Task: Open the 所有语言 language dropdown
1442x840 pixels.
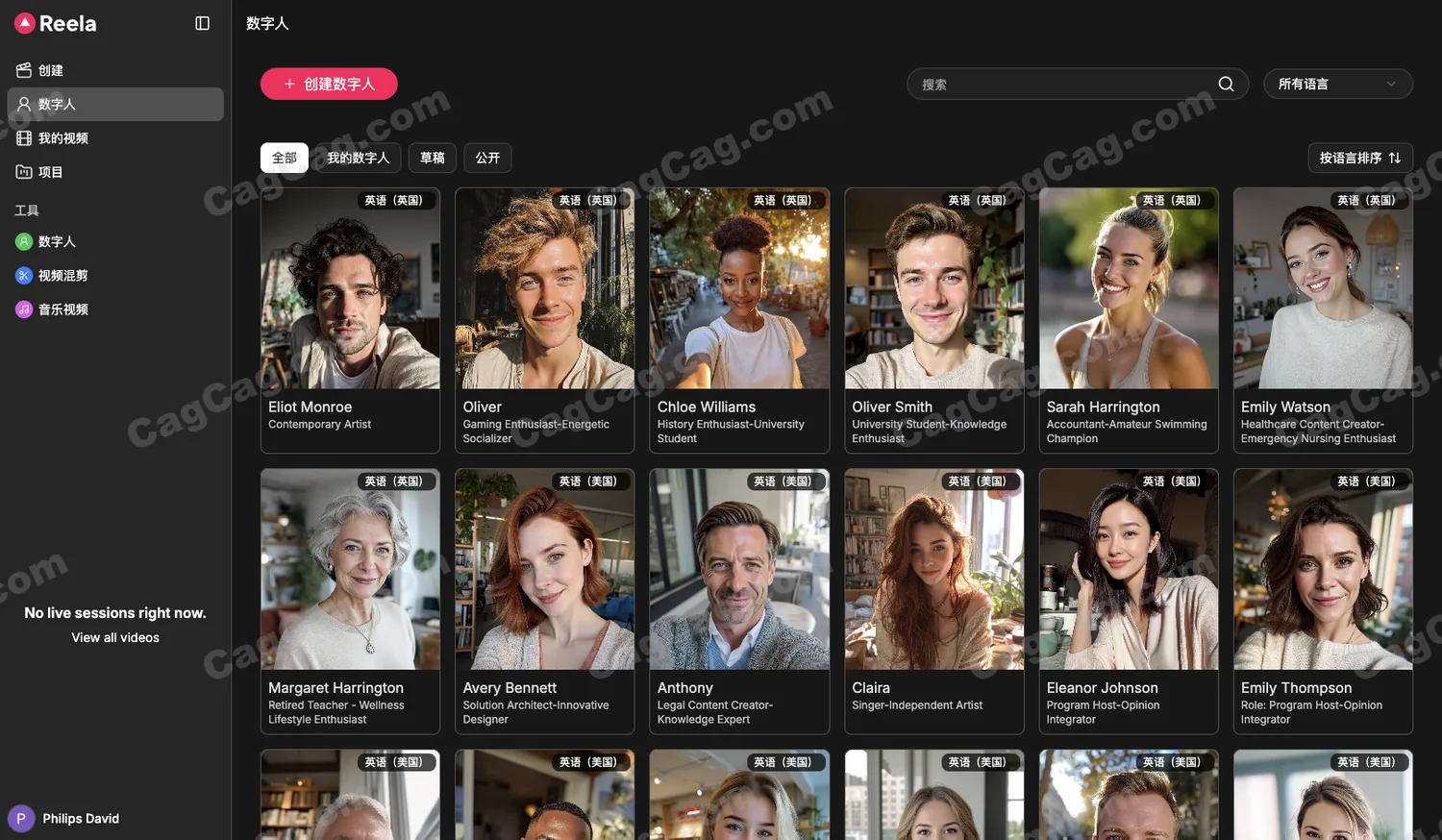Action: click(x=1337, y=84)
